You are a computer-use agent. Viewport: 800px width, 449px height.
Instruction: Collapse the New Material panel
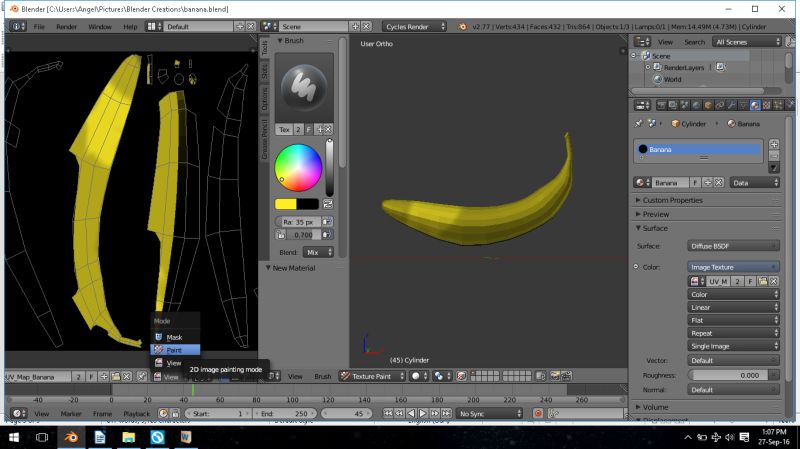pos(268,268)
